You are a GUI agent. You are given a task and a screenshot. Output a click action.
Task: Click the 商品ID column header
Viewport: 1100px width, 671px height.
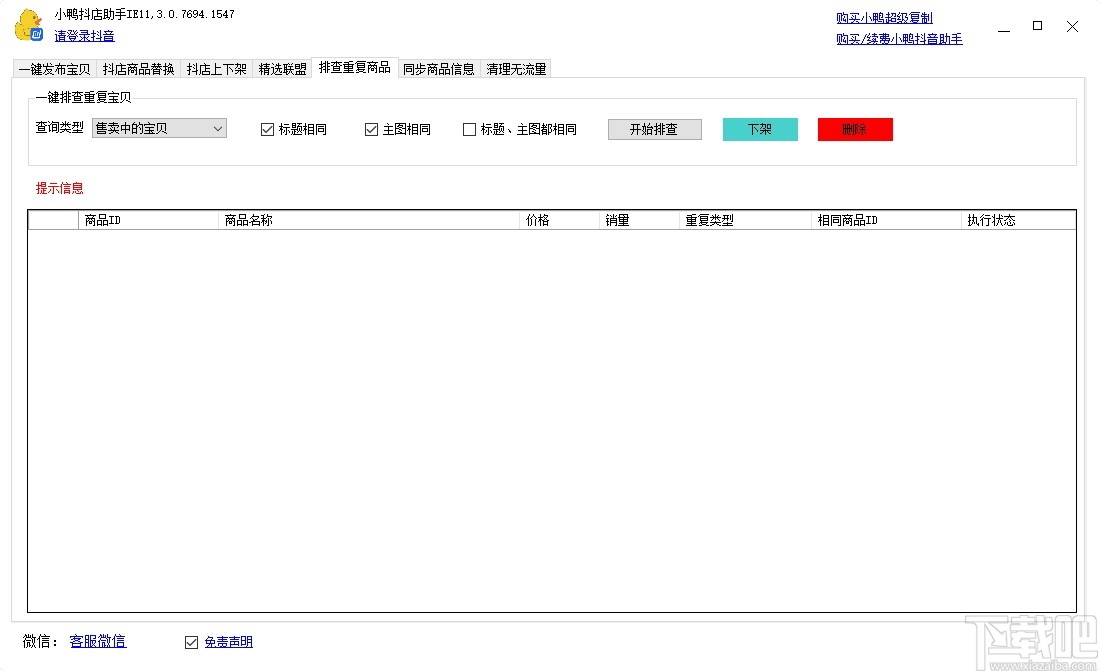pos(148,220)
